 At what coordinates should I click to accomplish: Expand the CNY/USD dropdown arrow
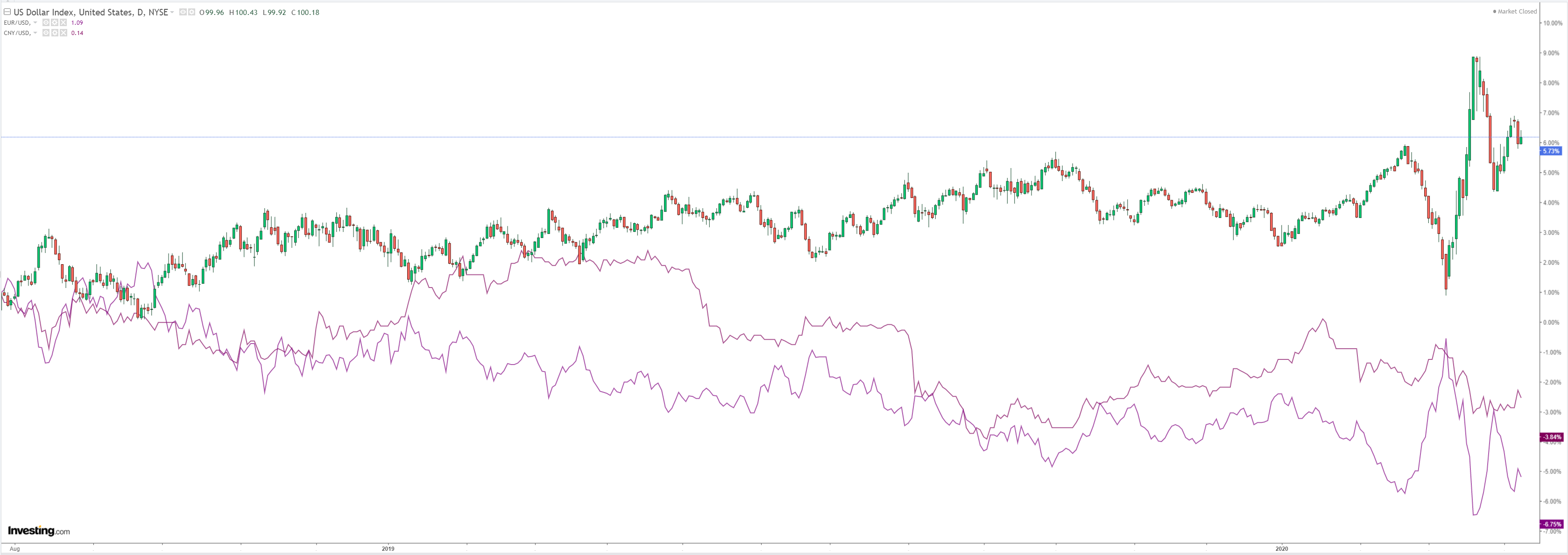pyautogui.click(x=35, y=33)
